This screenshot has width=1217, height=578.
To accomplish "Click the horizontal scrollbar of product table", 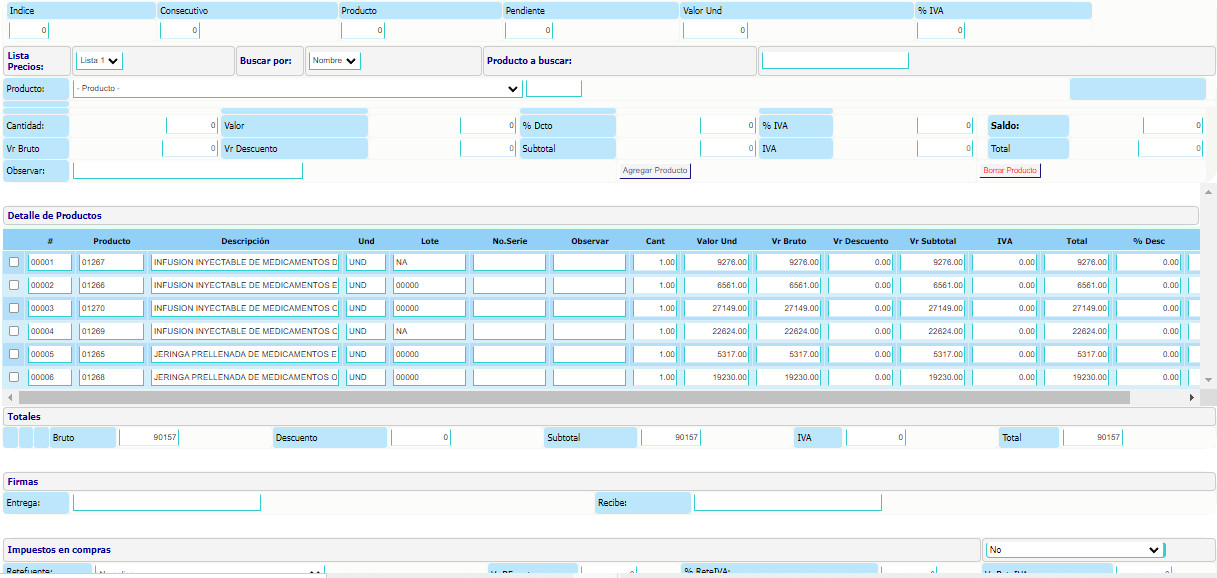I will (x=570, y=397).
